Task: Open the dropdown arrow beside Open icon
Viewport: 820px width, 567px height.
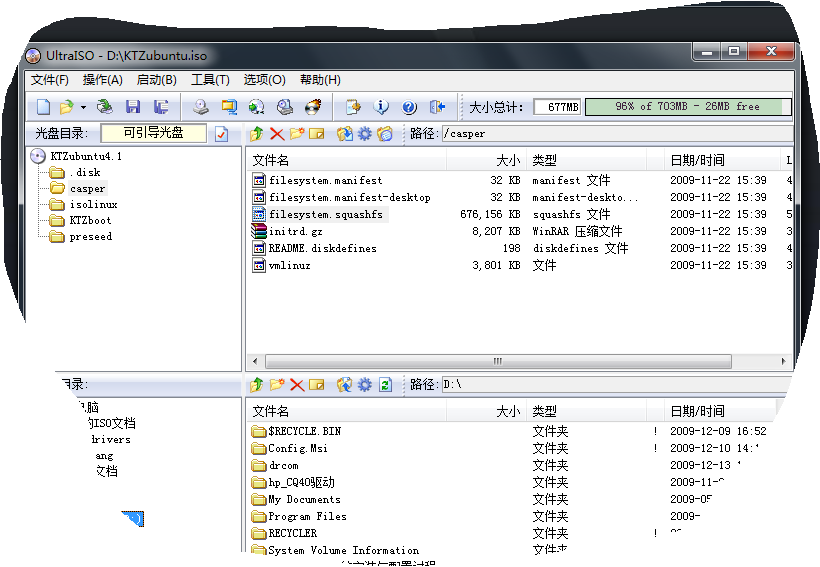Action: 83,108
